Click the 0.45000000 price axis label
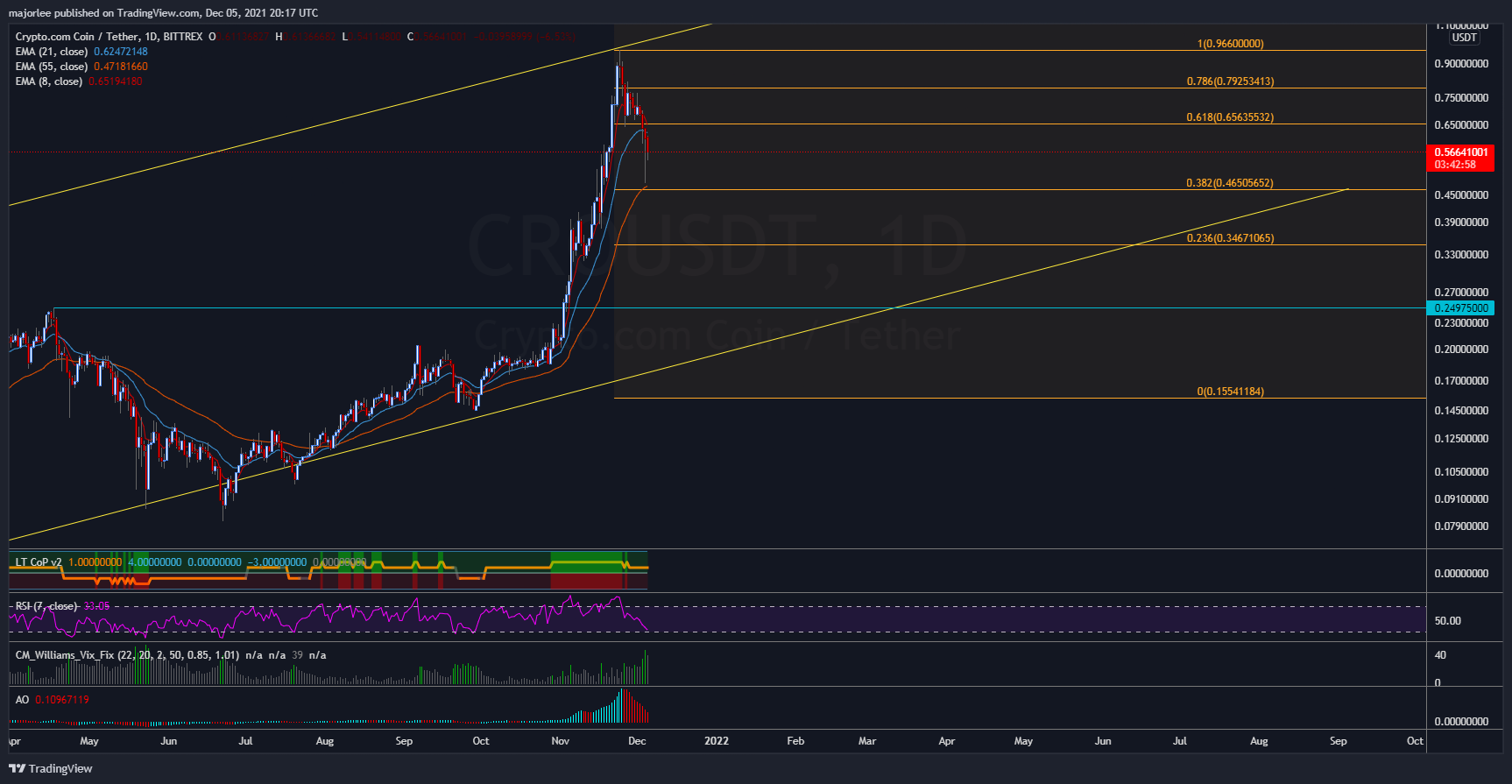 pyautogui.click(x=1461, y=195)
